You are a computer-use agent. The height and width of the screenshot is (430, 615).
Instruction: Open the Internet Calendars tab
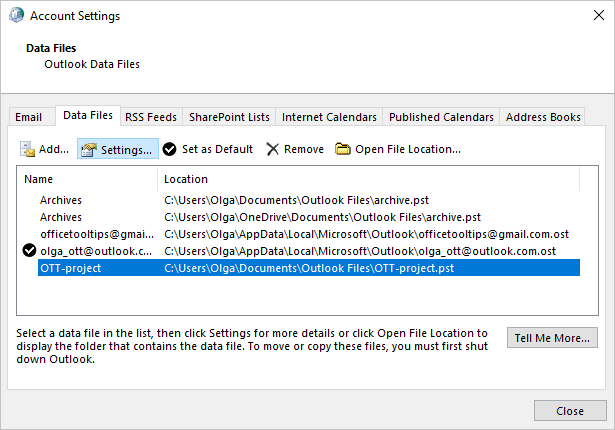click(329, 117)
